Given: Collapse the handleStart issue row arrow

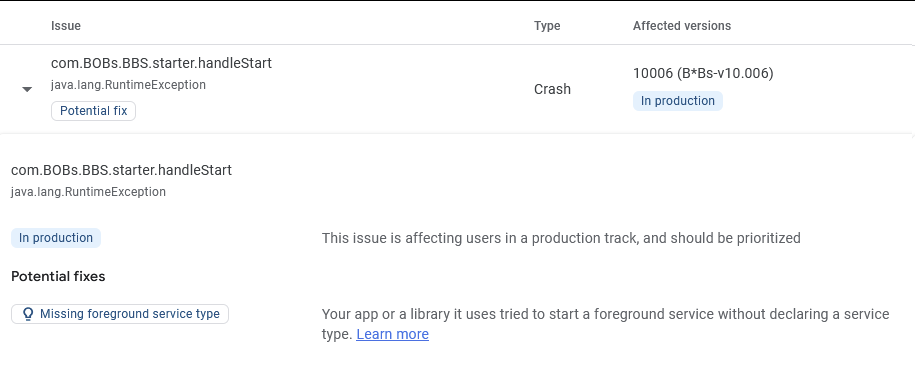Looking at the screenshot, I should (27, 89).
